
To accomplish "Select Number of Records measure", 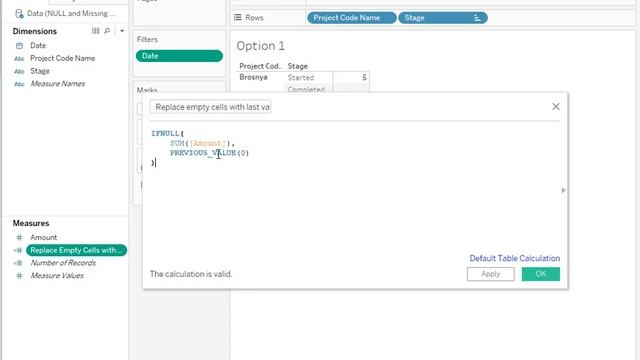I will pyautogui.click(x=63, y=263).
